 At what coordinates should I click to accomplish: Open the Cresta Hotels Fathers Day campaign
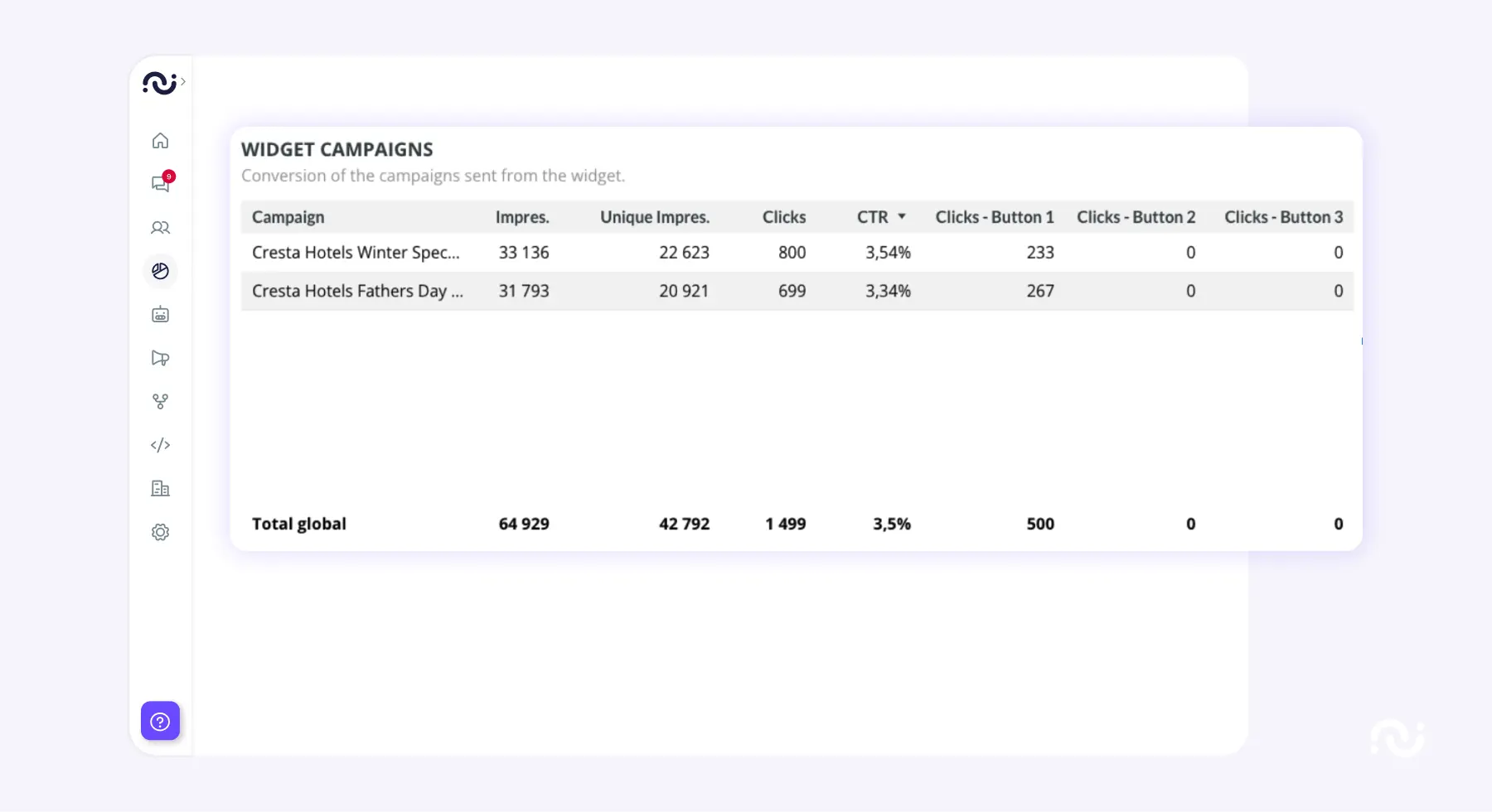point(358,291)
